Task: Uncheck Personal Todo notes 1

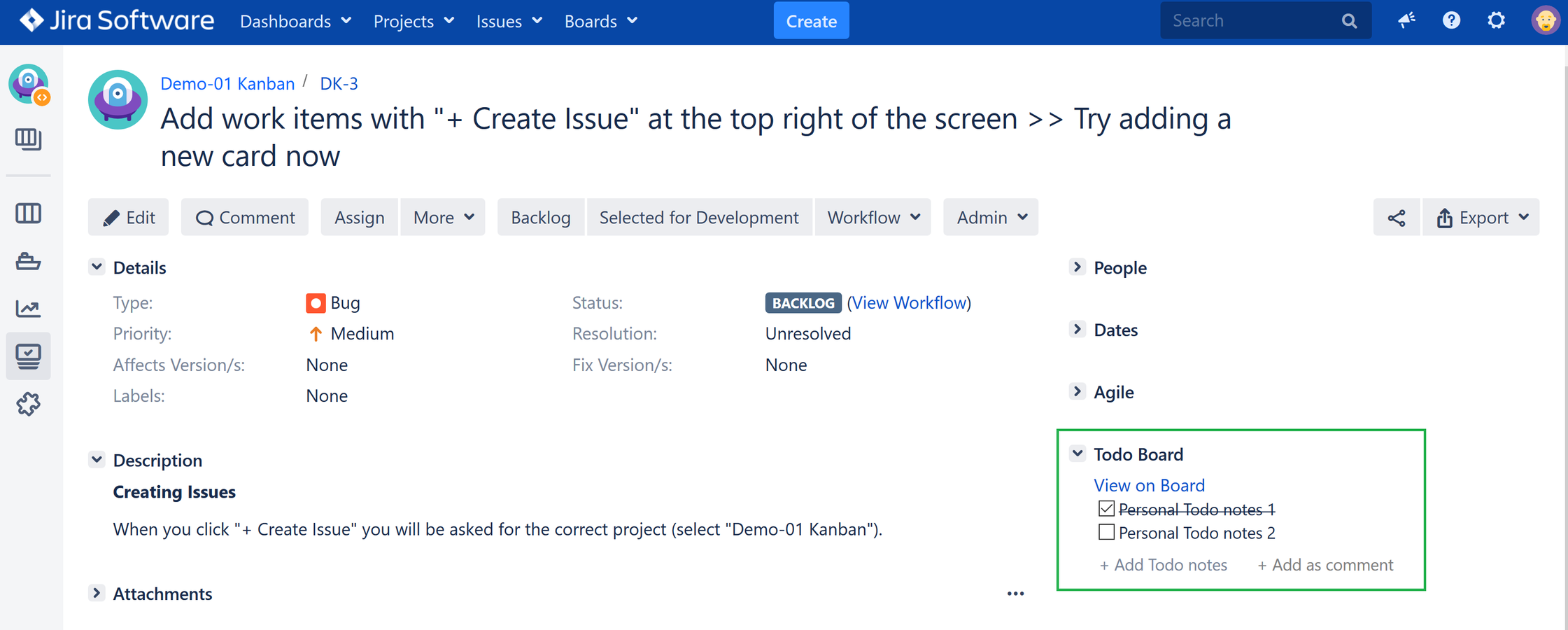Action: [1106, 508]
